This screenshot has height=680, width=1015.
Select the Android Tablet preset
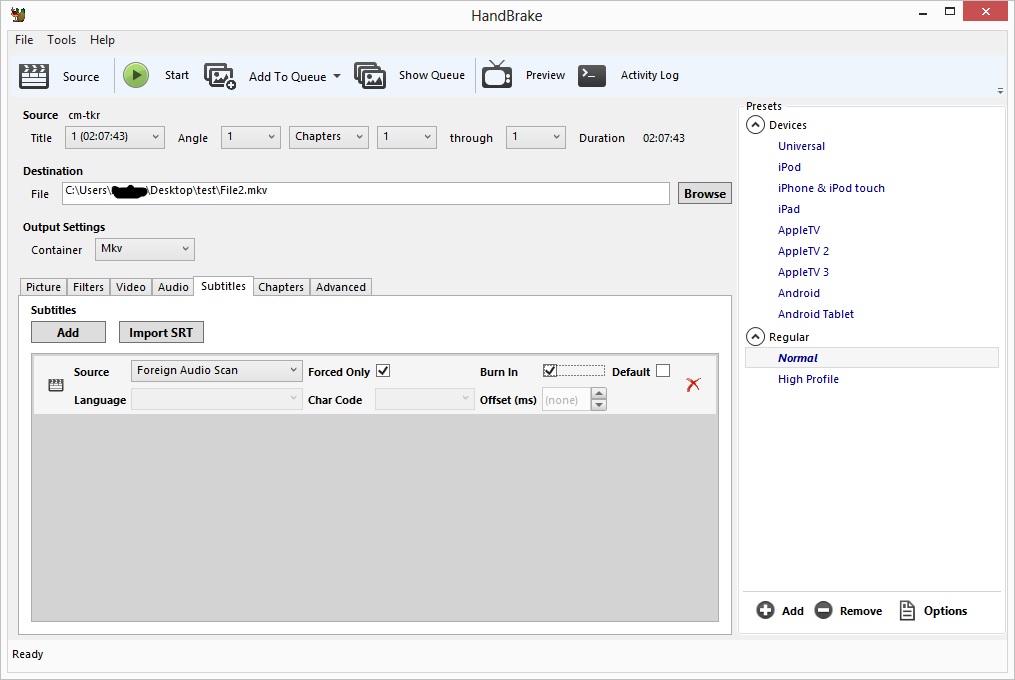tap(816, 314)
